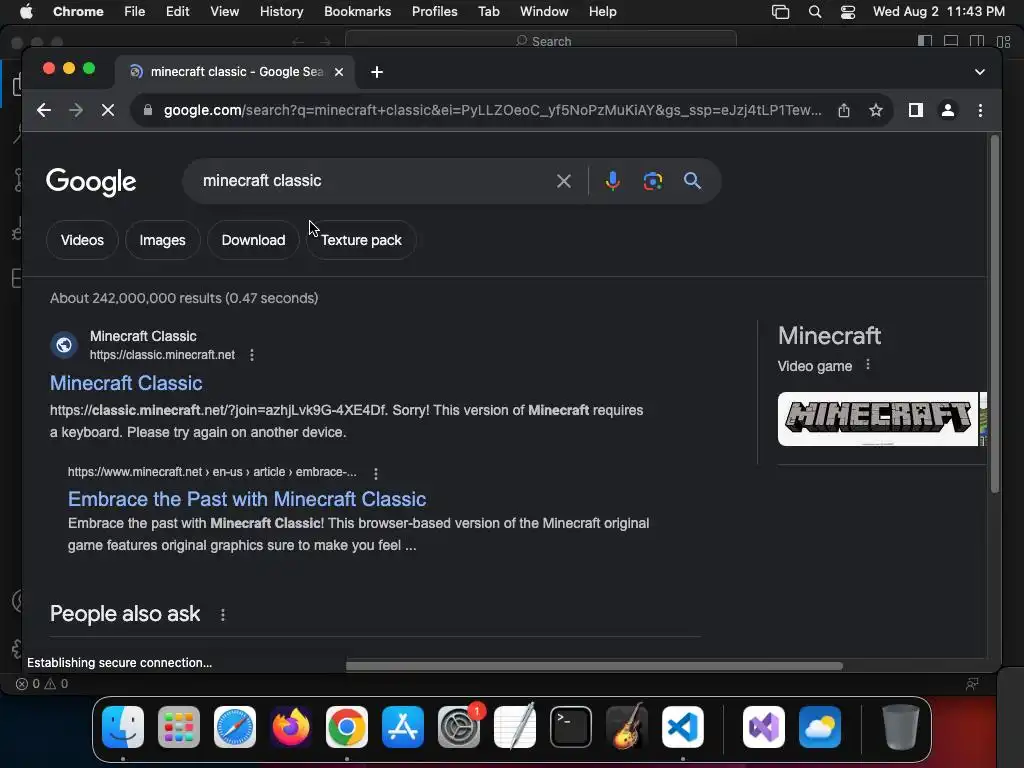The width and height of the screenshot is (1024, 768).
Task: Open the Chrome menu in the menu bar
Action: click(78, 11)
